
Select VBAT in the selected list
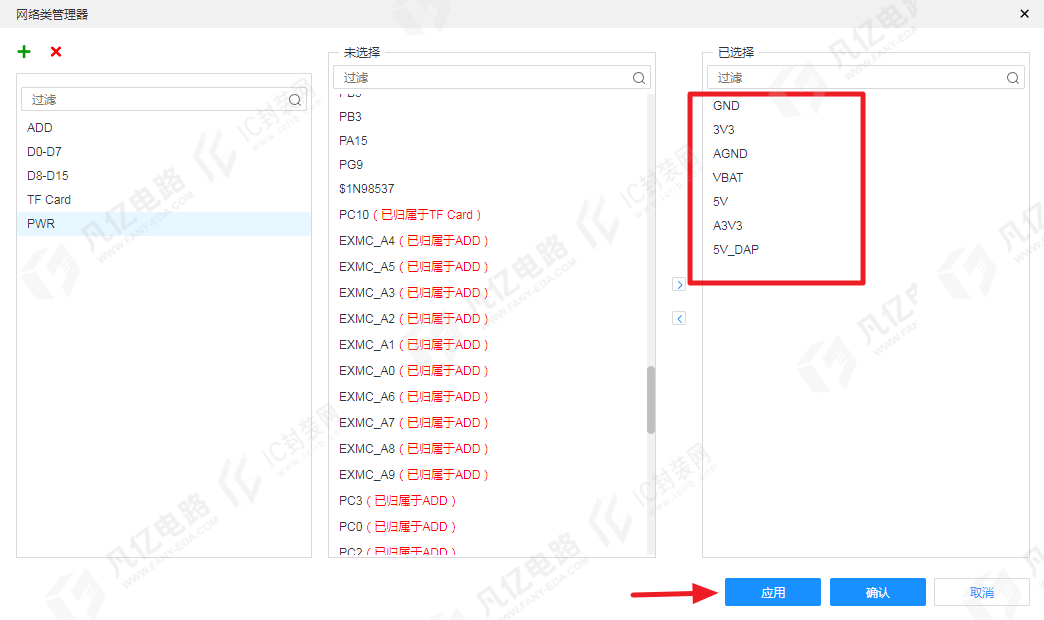[x=728, y=178]
